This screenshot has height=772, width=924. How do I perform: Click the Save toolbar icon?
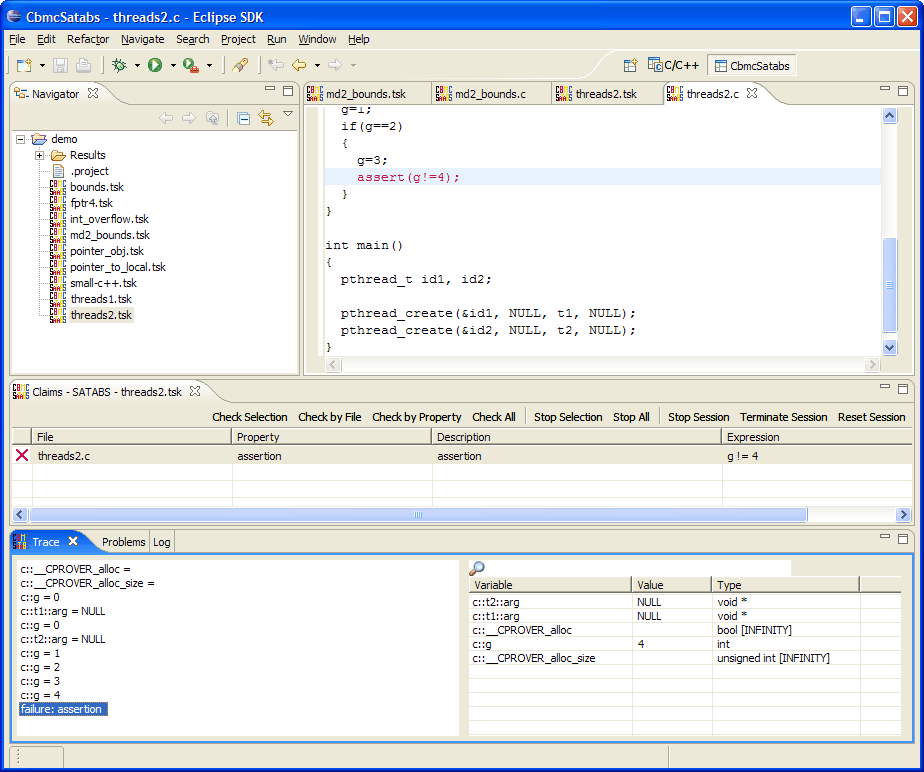click(60, 65)
